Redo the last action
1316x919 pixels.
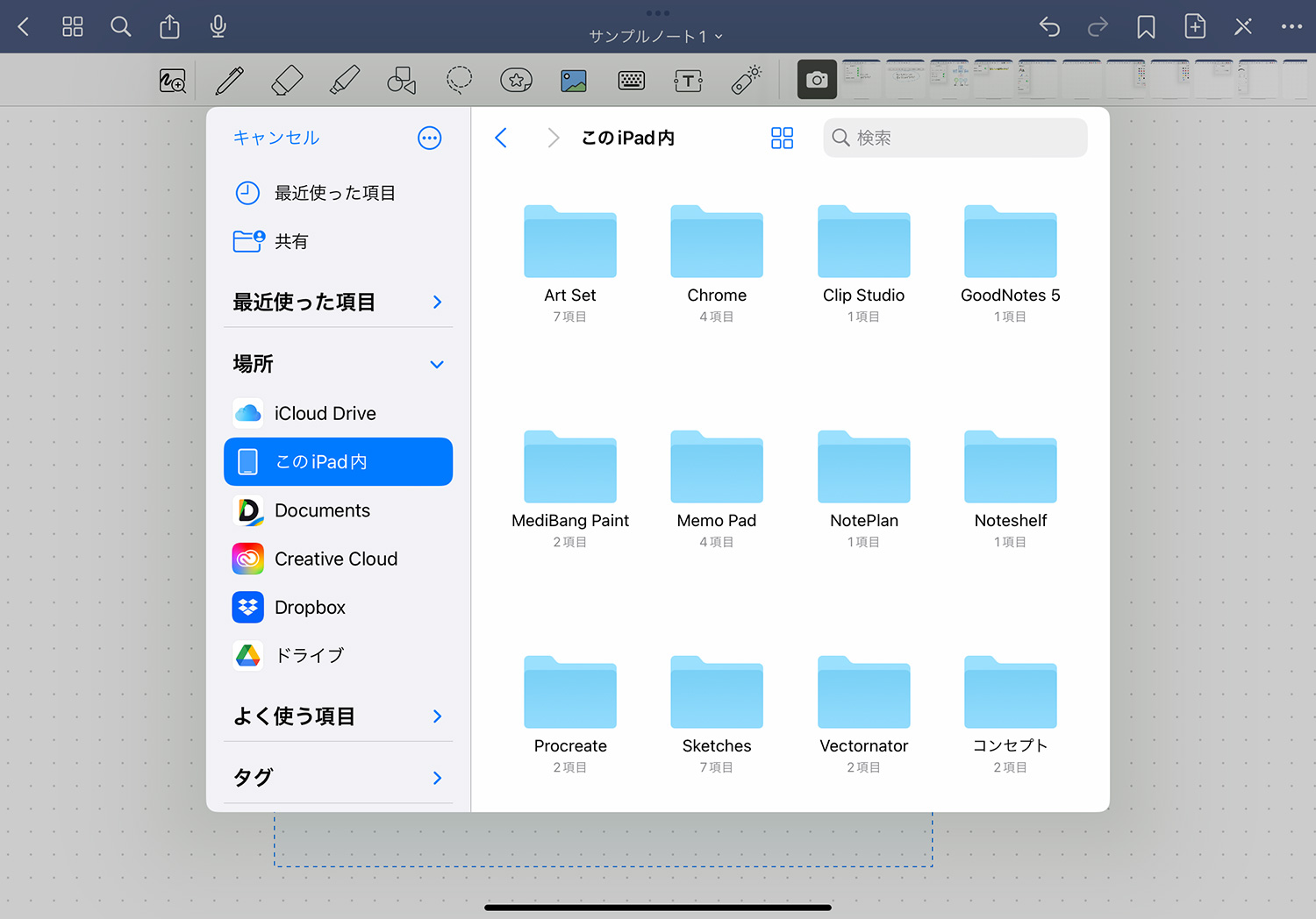pyautogui.click(x=1098, y=26)
